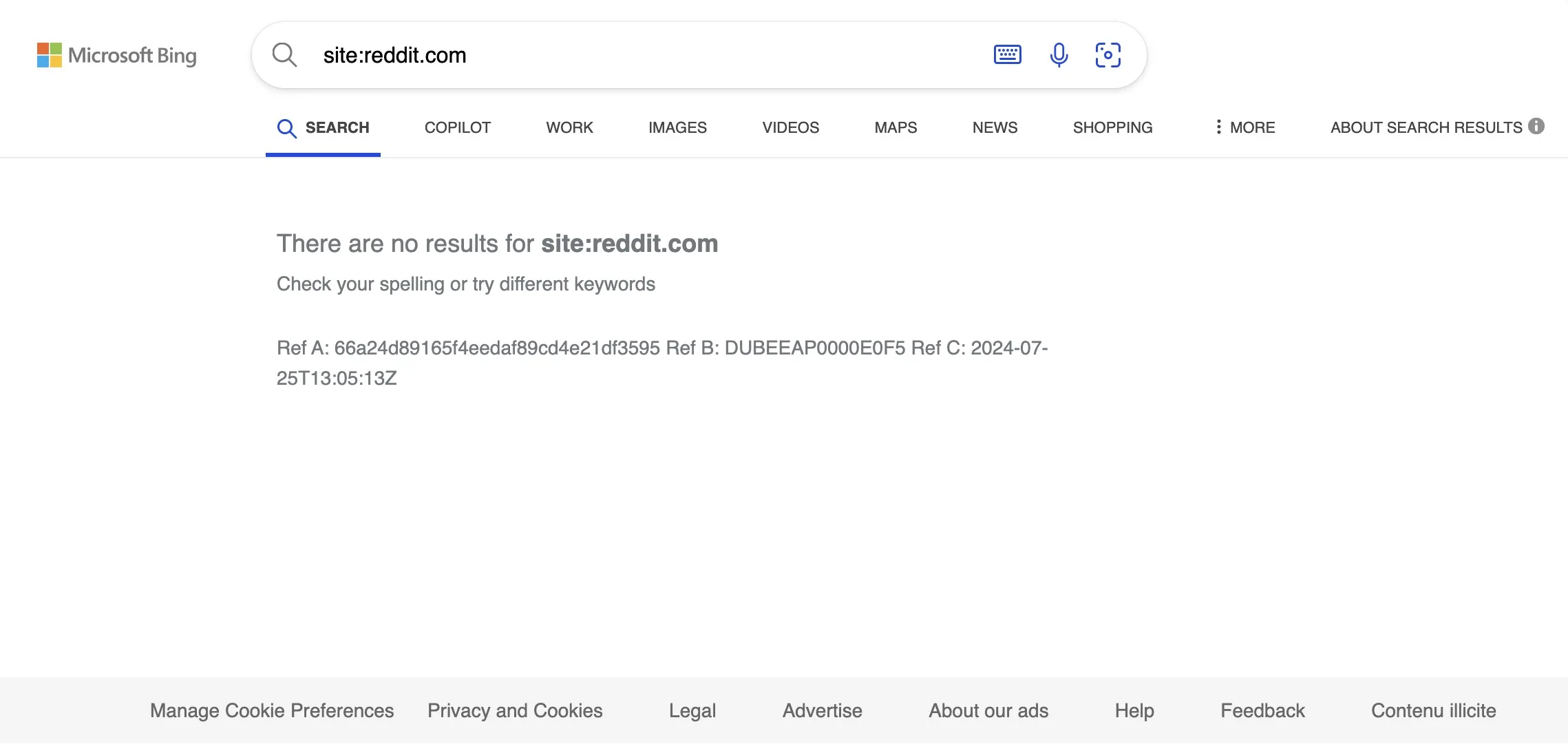Open the WORK tab

[x=569, y=127]
